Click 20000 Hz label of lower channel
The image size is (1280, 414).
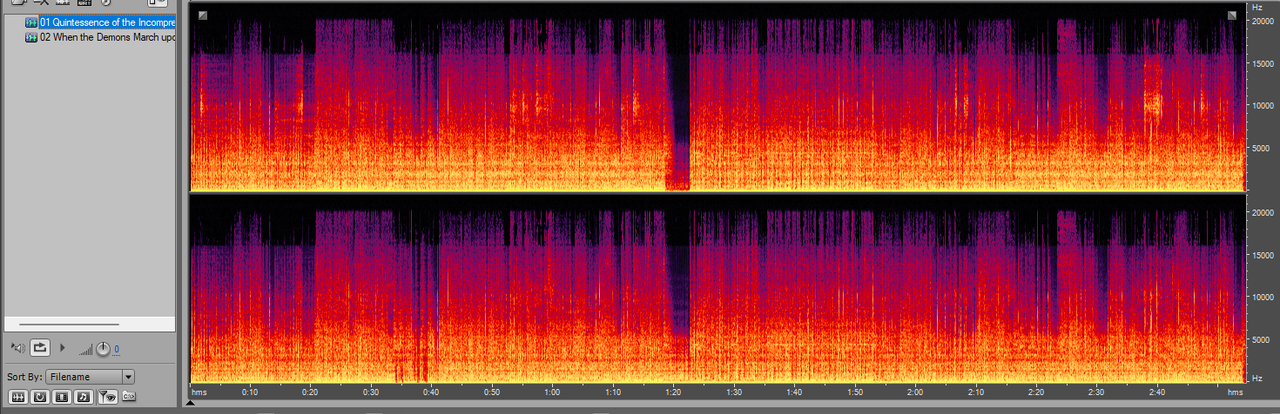[1263, 213]
